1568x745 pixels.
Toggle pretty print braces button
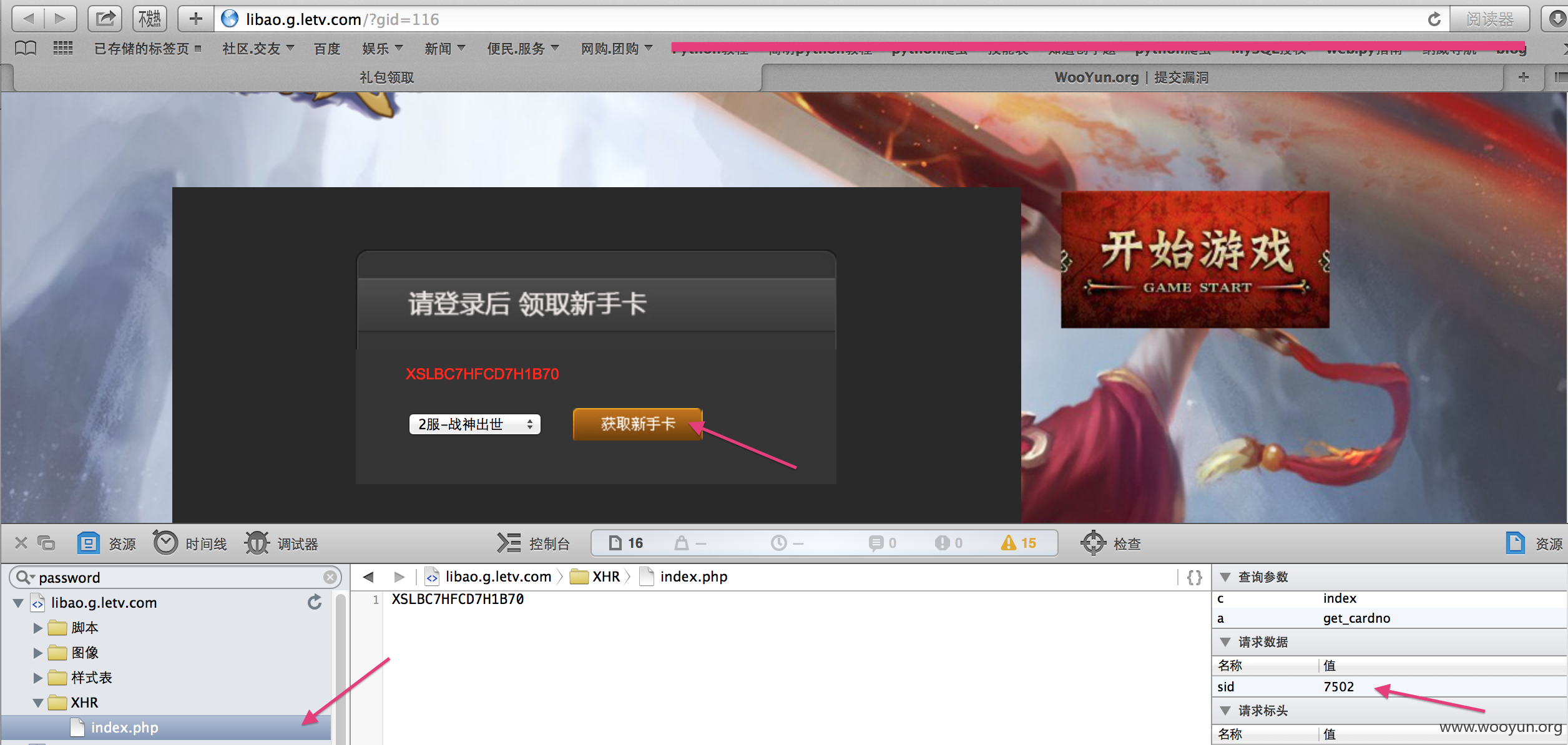[1194, 577]
